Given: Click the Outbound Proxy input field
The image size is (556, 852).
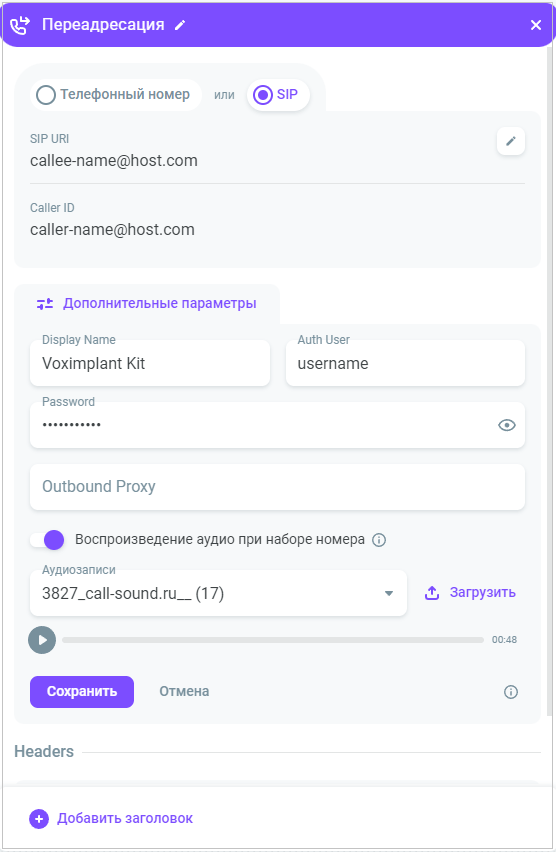Looking at the screenshot, I should pos(277,487).
